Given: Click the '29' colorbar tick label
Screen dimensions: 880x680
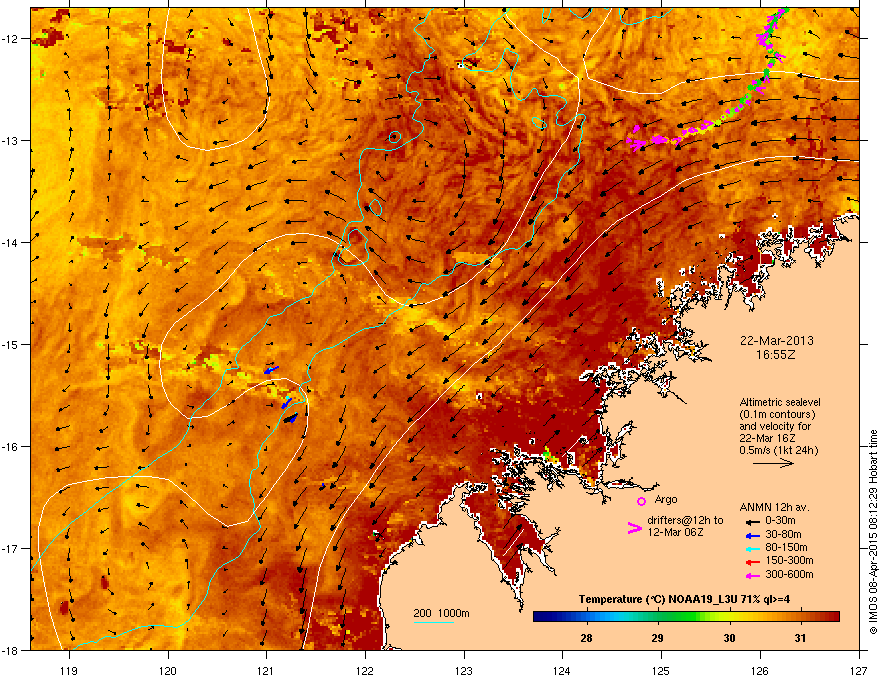Looking at the screenshot, I should 657,638.
